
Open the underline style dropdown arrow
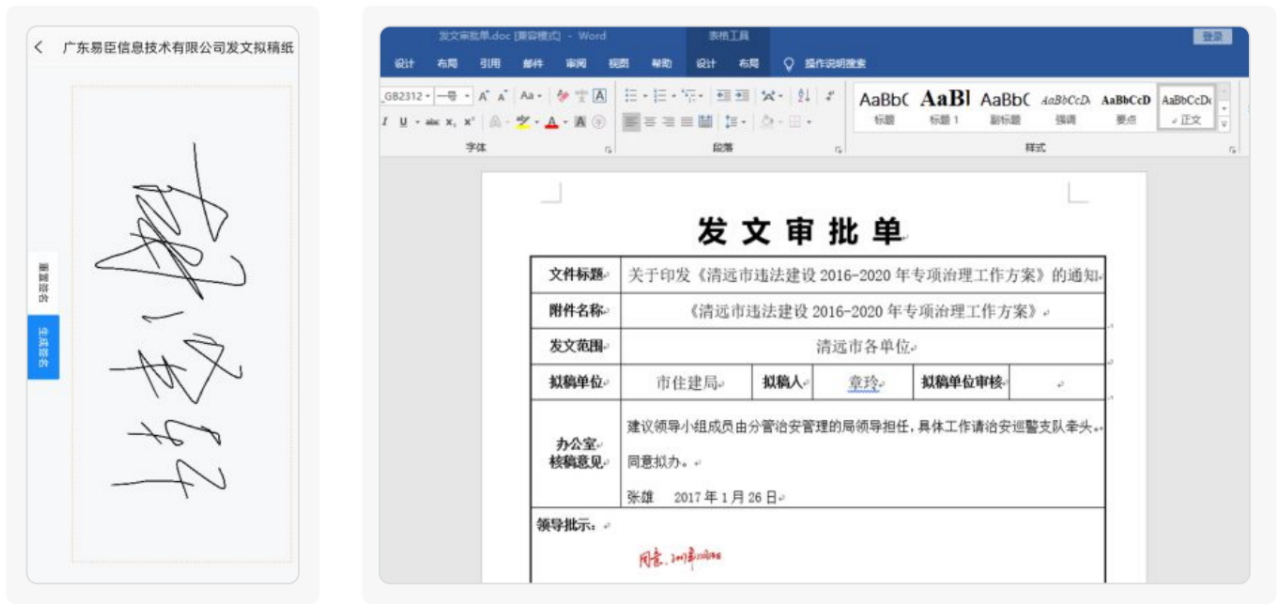click(x=416, y=122)
